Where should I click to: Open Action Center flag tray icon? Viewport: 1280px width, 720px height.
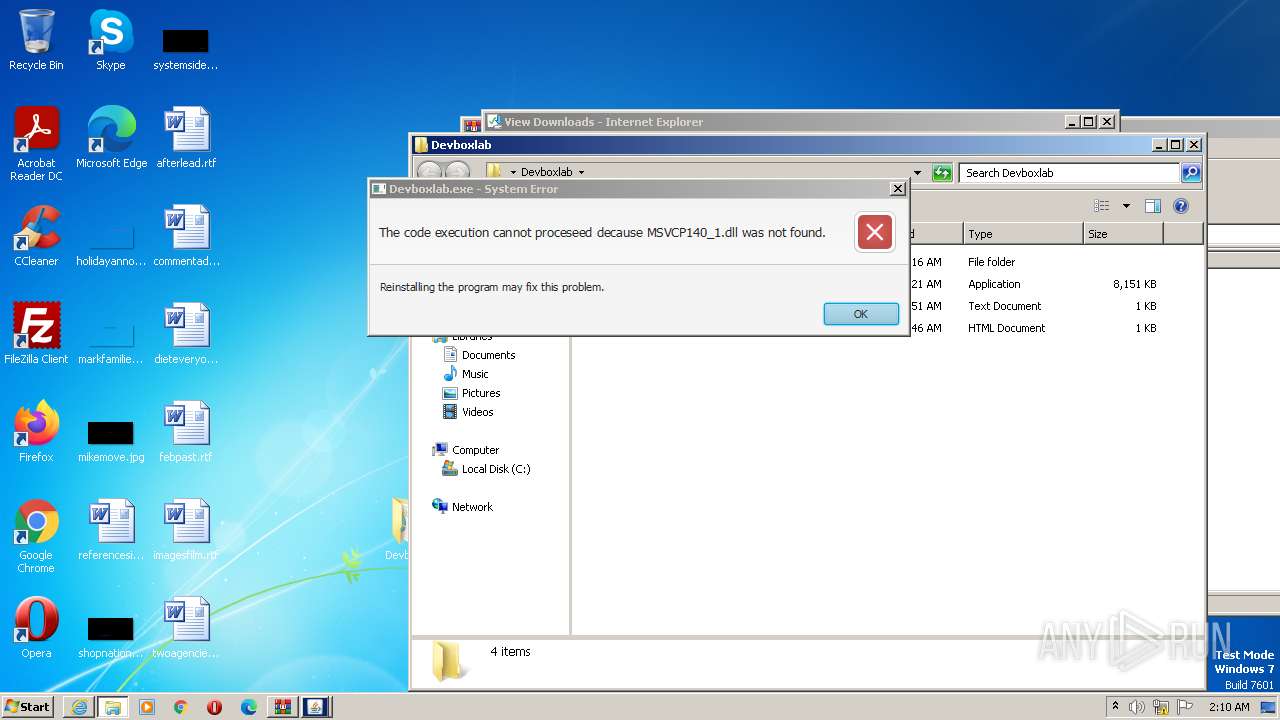coord(1185,707)
